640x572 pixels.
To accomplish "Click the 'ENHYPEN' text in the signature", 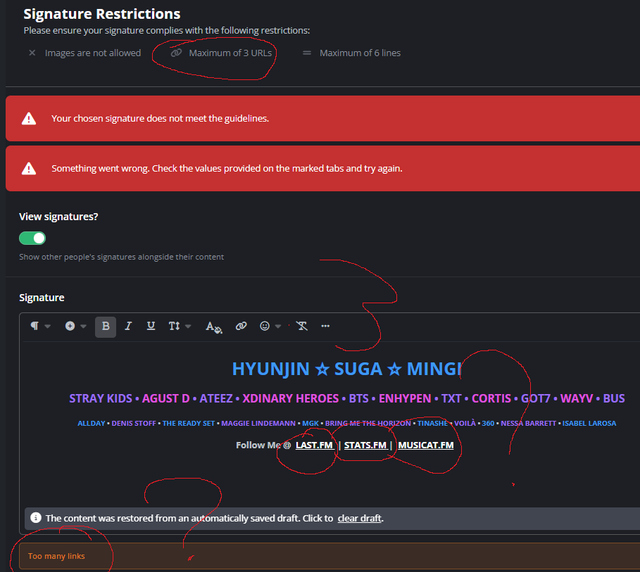I will (405, 398).
